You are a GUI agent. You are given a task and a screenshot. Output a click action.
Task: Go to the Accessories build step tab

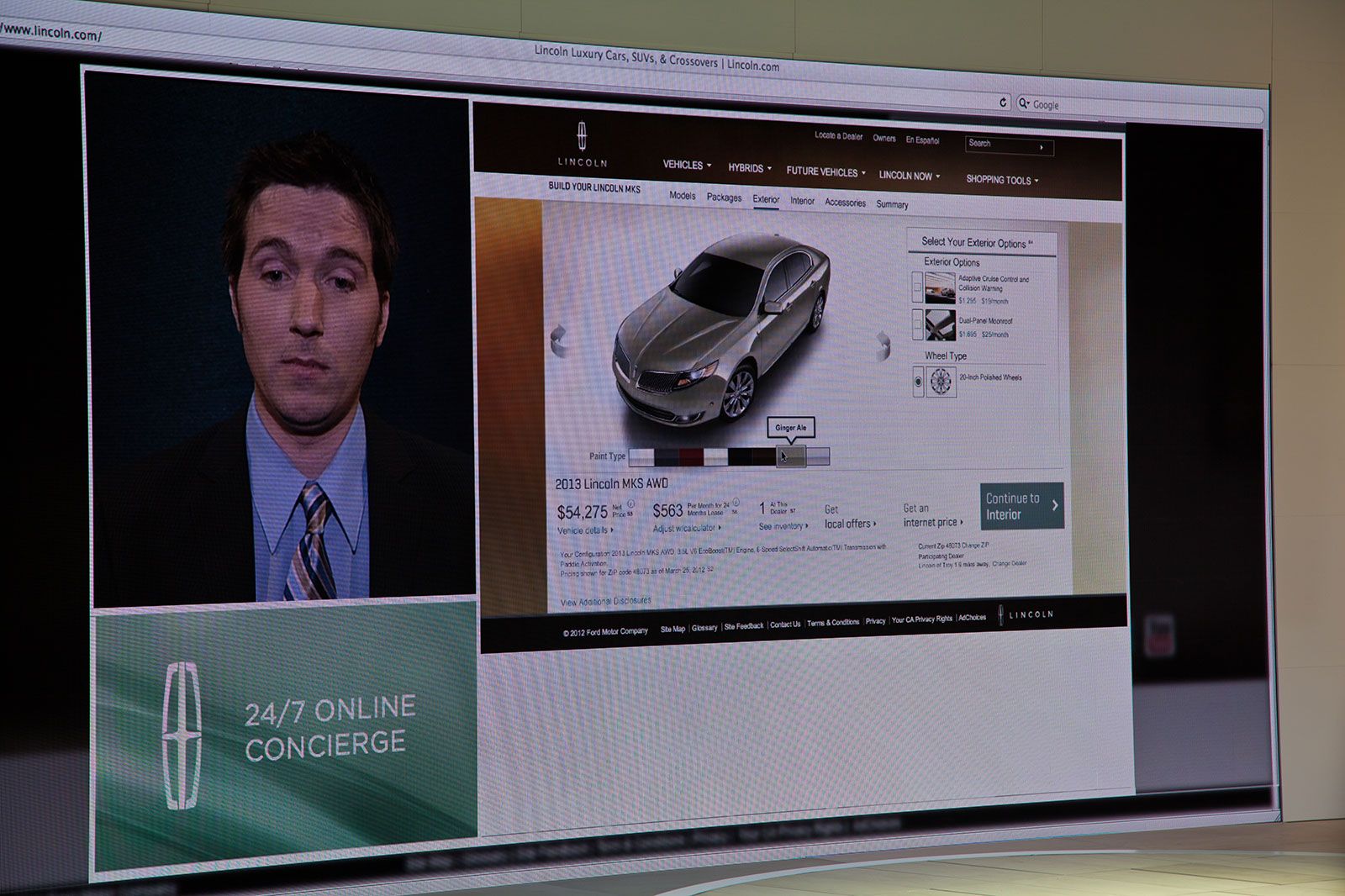tap(845, 203)
